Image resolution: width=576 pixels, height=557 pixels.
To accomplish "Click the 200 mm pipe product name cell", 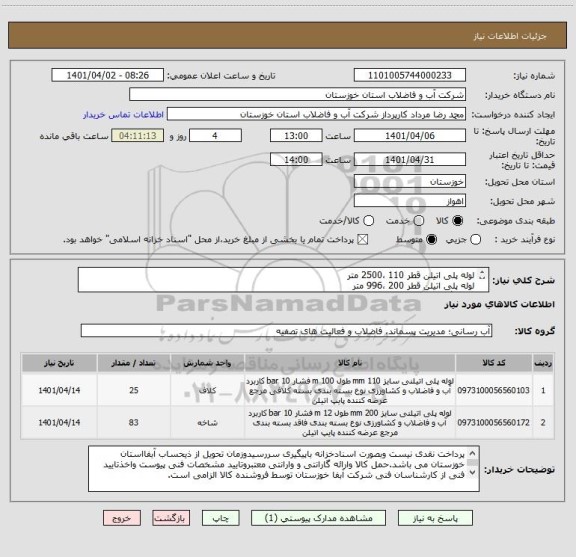I will tap(350, 423).
